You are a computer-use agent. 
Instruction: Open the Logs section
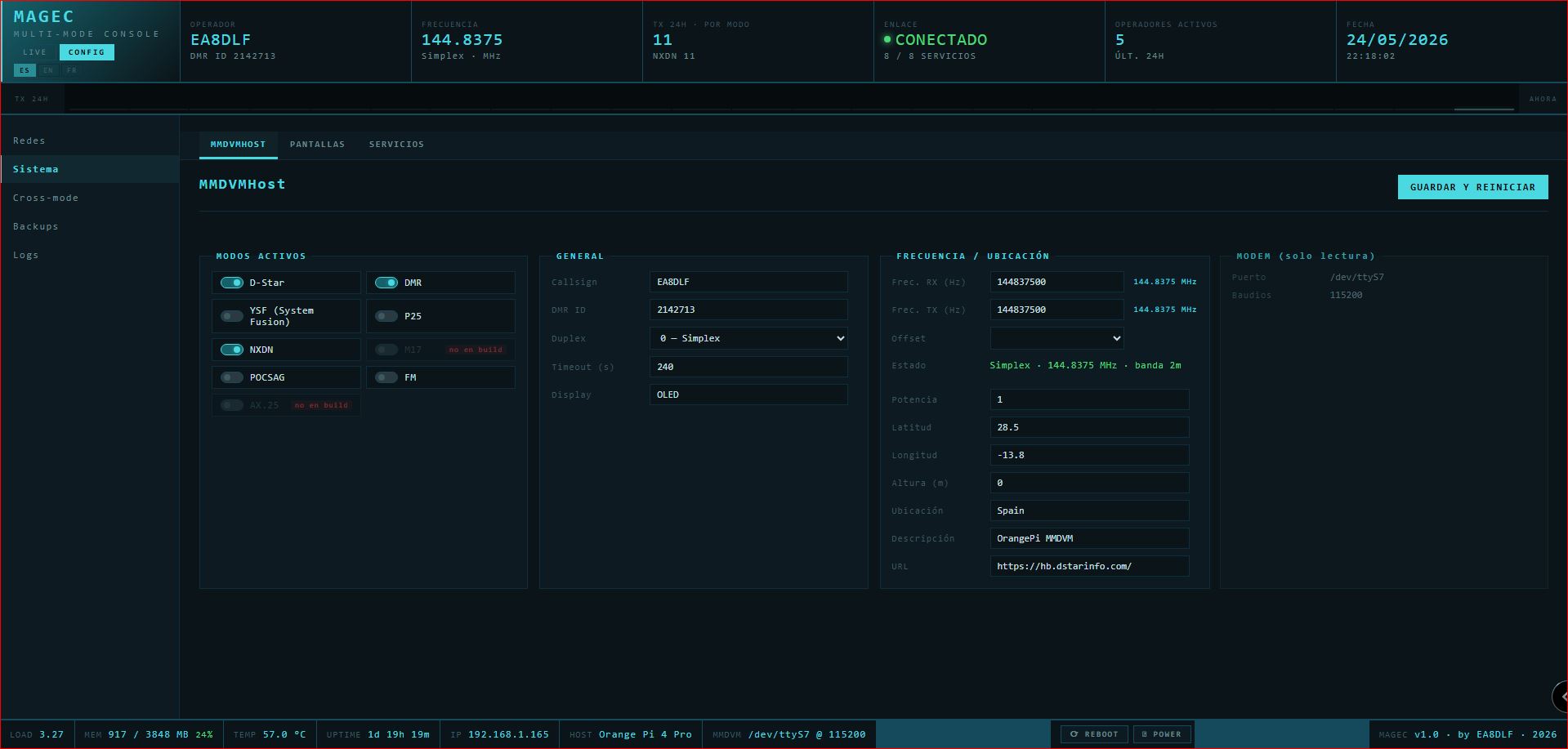point(90,255)
